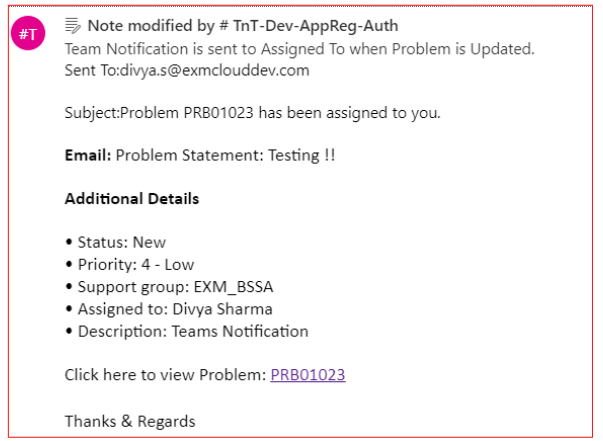Open the PRB01023 problem link
603x441 pixels.
tap(308, 374)
